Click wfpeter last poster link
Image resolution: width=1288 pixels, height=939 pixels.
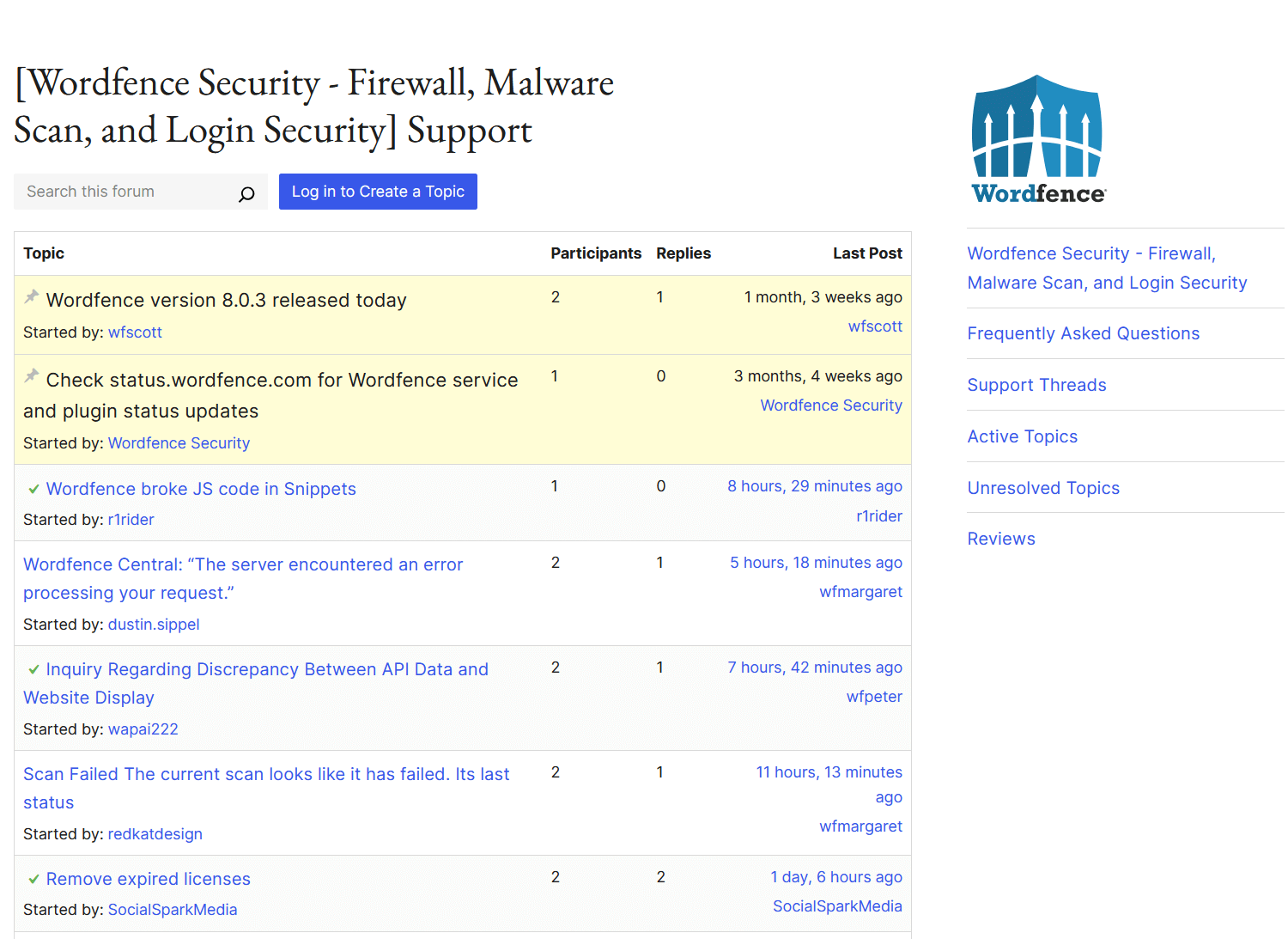(874, 697)
